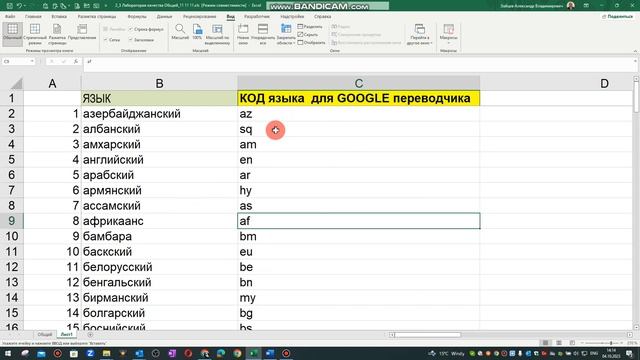Select cell with азербайджанский
Viewport: 640px width, 360px height.
159,113
